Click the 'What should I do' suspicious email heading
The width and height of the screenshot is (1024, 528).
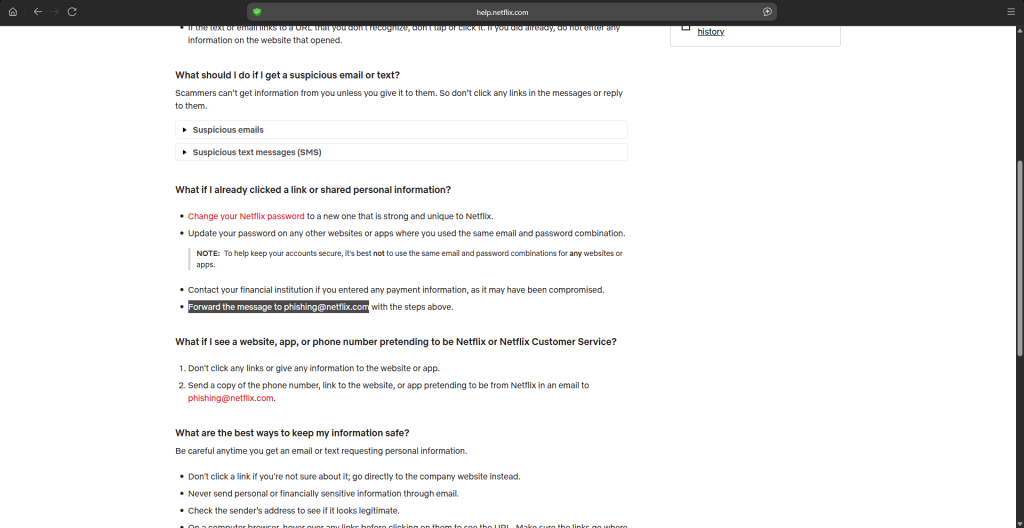287,75
